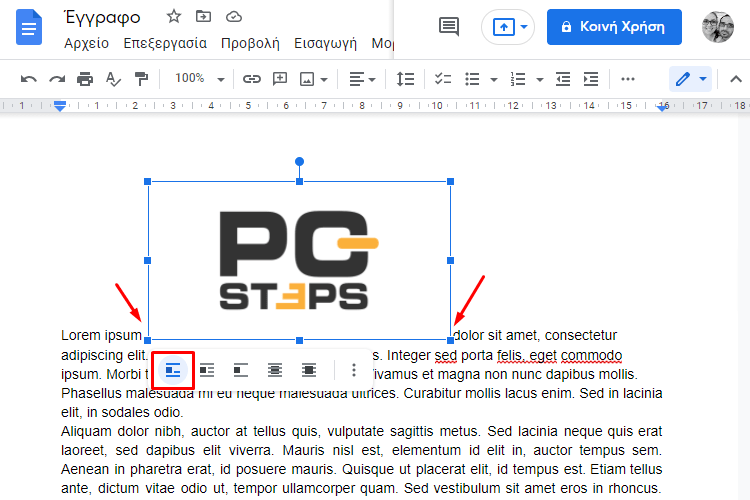
Task: Open image options three-dot menu
Action: point(354,370)
